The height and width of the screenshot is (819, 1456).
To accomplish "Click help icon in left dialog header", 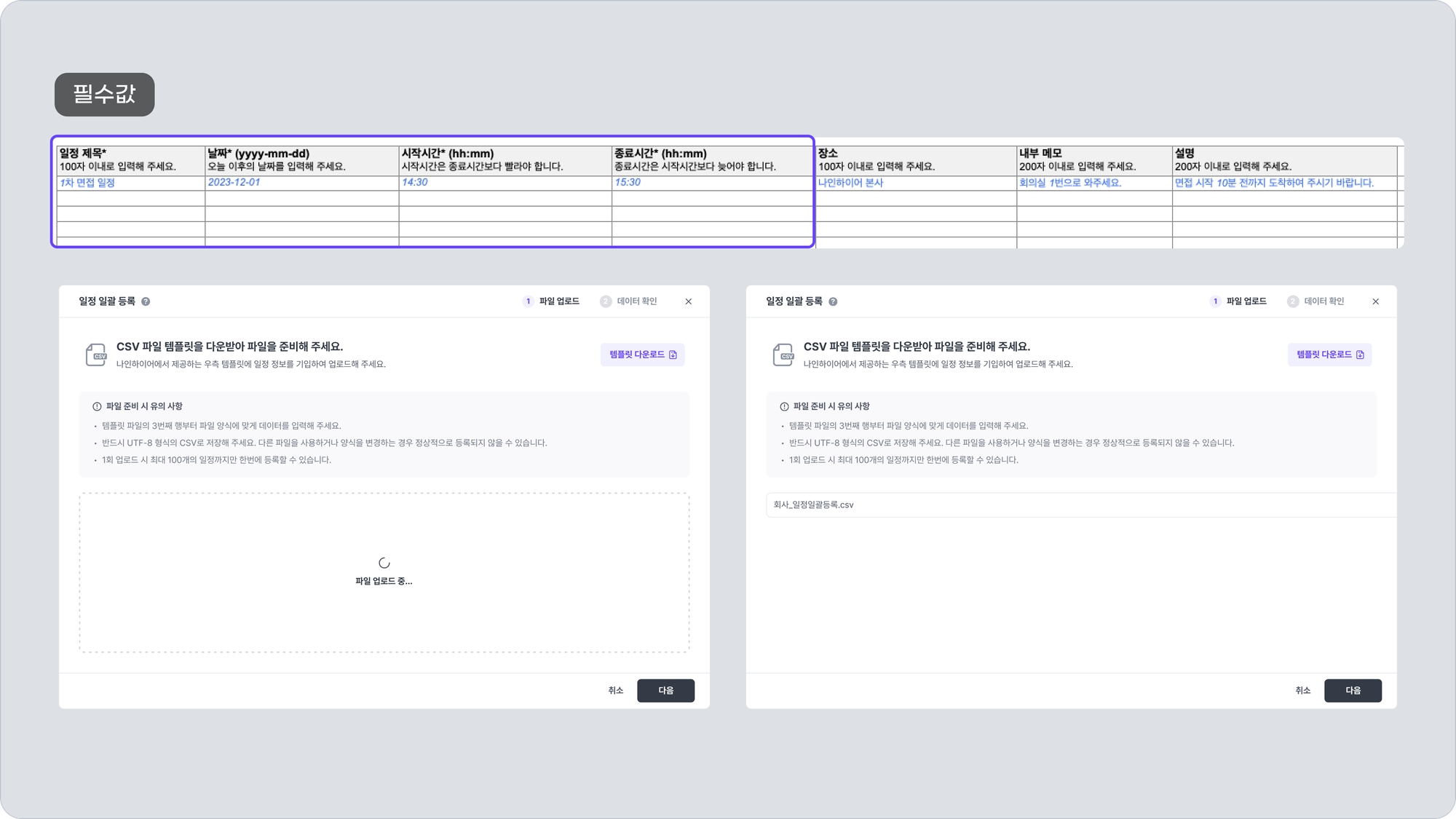I will point(146,301).
